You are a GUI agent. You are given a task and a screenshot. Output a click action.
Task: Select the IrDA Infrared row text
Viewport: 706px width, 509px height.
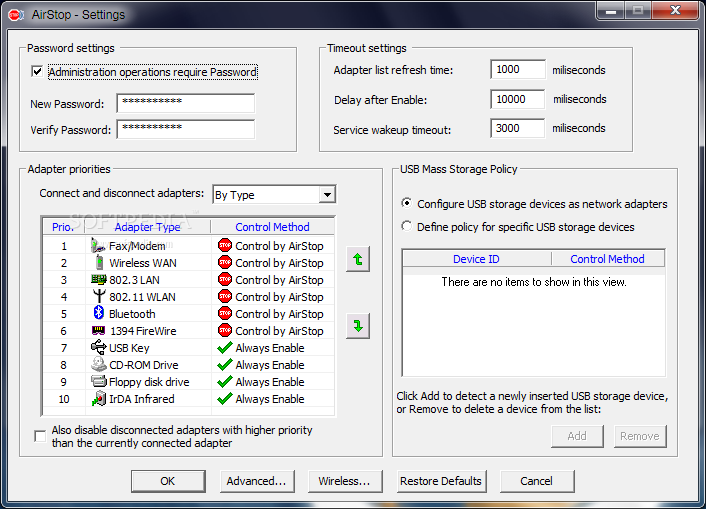(x=141, y=399)
